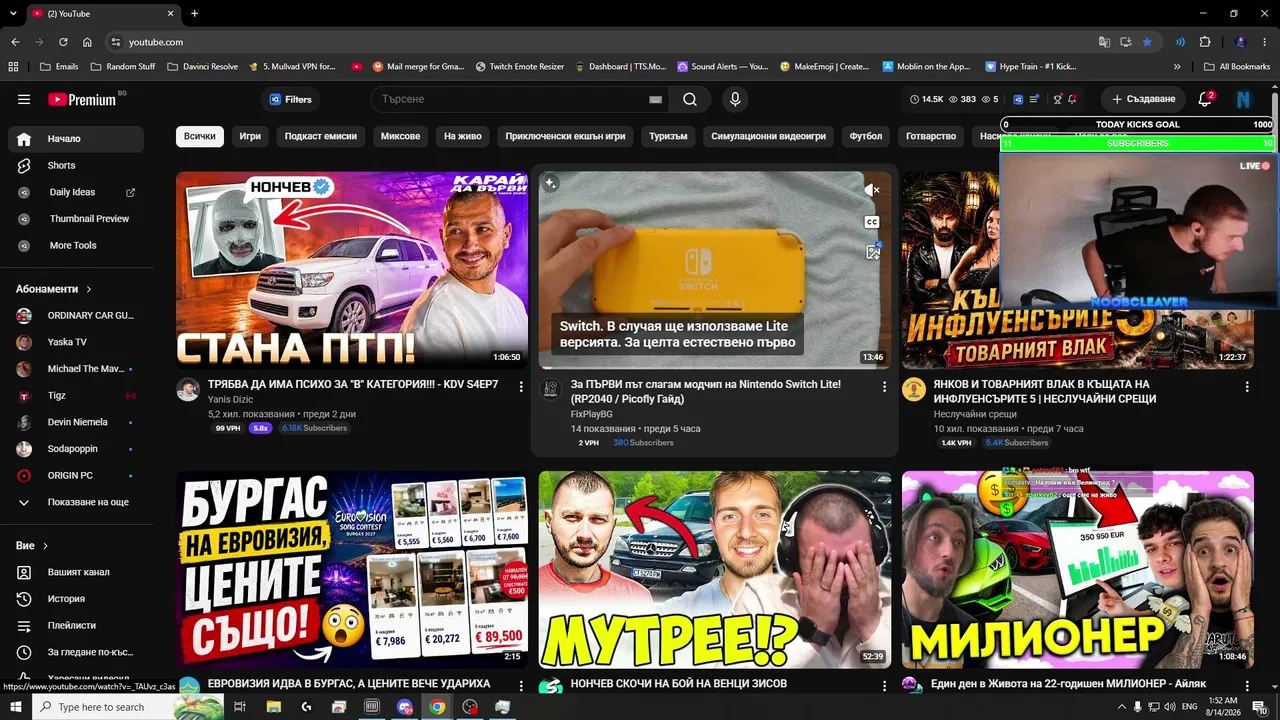
Task: Open the СТАНА ПТП video thumbnail
Action: pyautogui.click(x=352, y=270)
